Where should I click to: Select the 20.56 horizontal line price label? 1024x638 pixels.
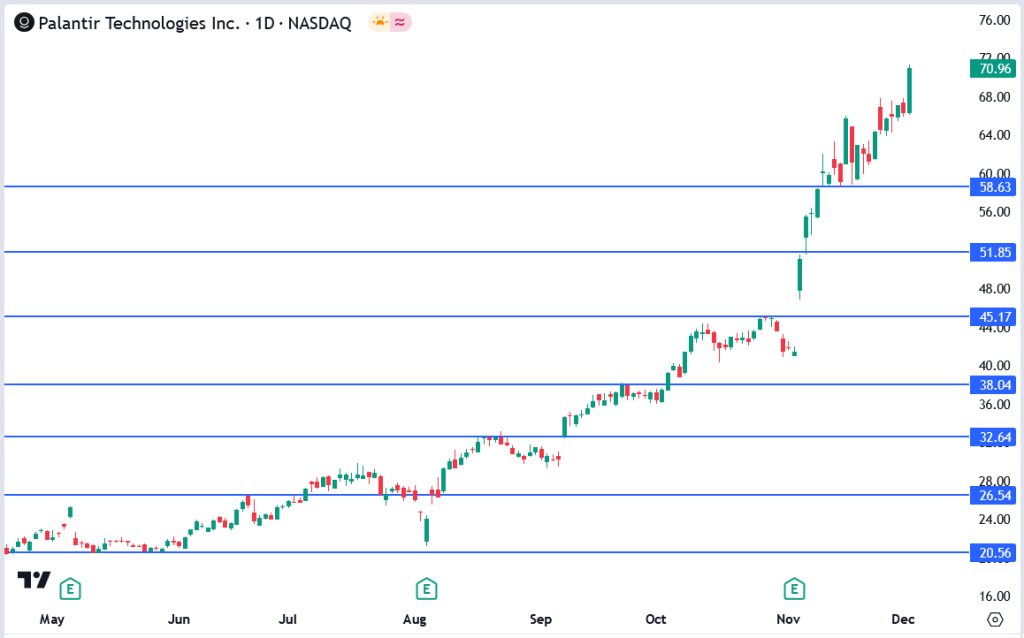coord(992,553)
